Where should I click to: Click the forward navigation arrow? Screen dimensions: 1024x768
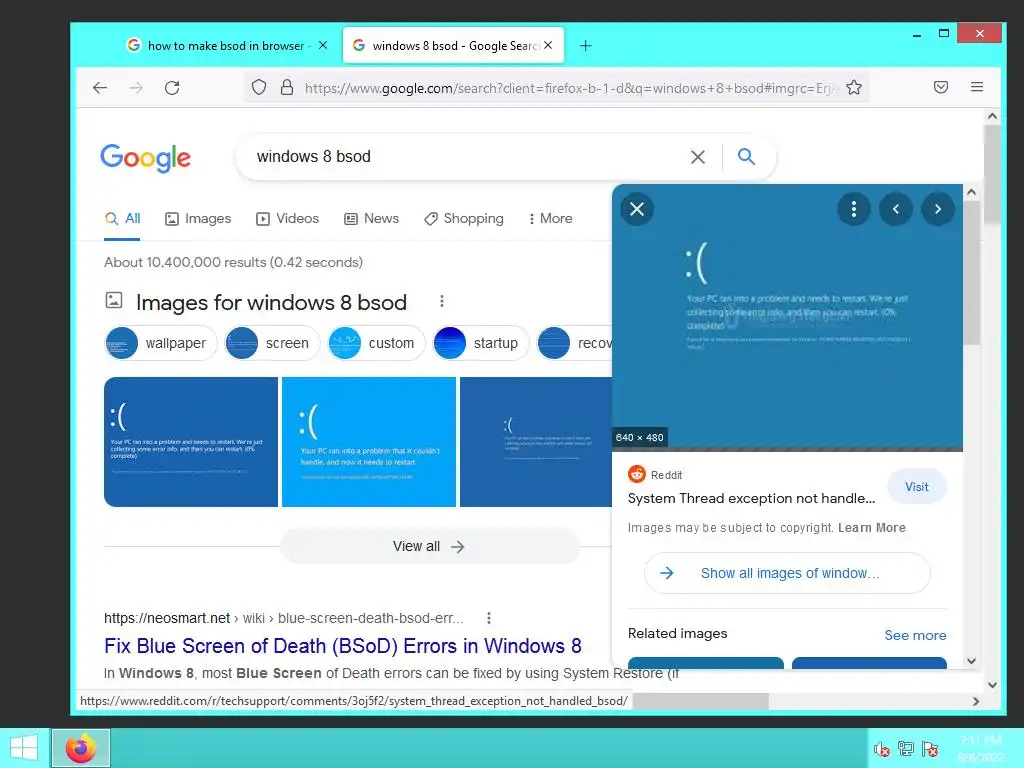click(136, 88)
